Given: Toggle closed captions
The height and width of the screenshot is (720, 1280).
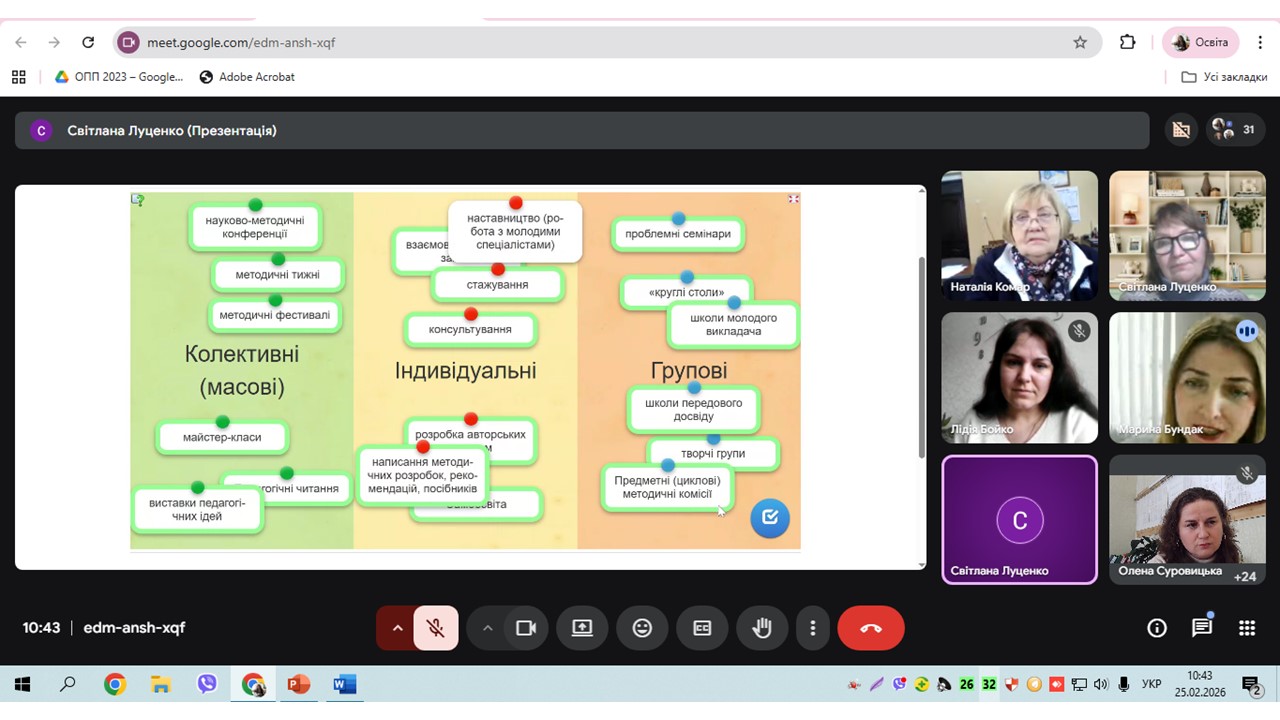Looking at the screenshot, I should tap(702, 628).
